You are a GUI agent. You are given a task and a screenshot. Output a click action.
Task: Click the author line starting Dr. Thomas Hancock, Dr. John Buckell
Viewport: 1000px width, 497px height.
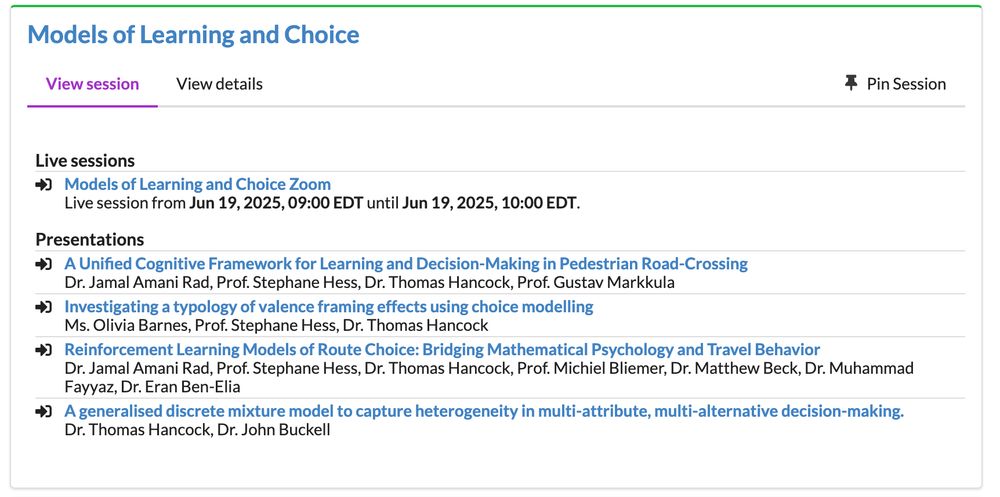pyautogui.click(x=198, y=430)
